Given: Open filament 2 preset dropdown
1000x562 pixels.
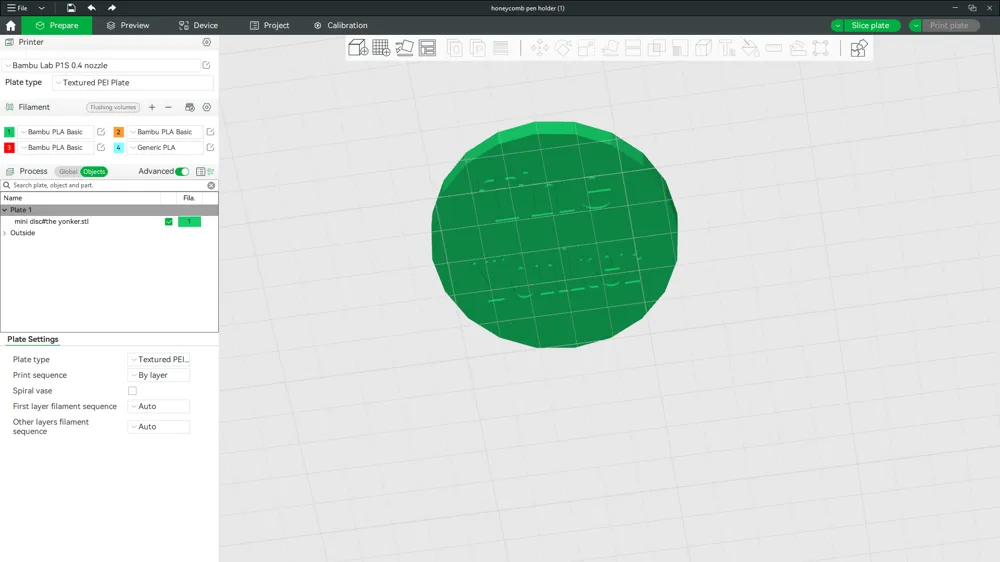Looking at the screenshot, I should 165,131.
